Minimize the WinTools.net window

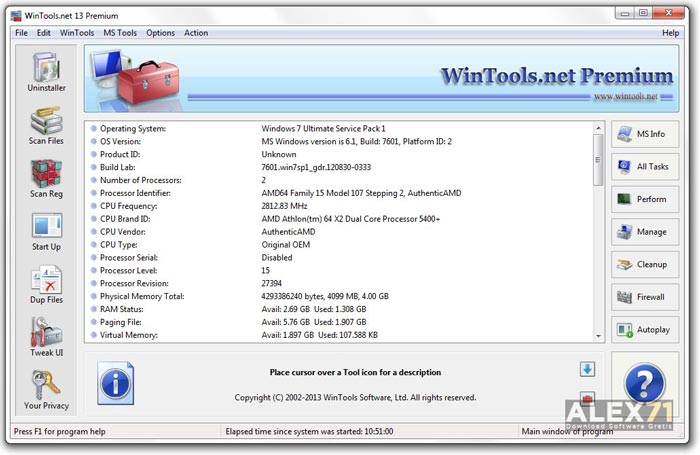(625, 13)
